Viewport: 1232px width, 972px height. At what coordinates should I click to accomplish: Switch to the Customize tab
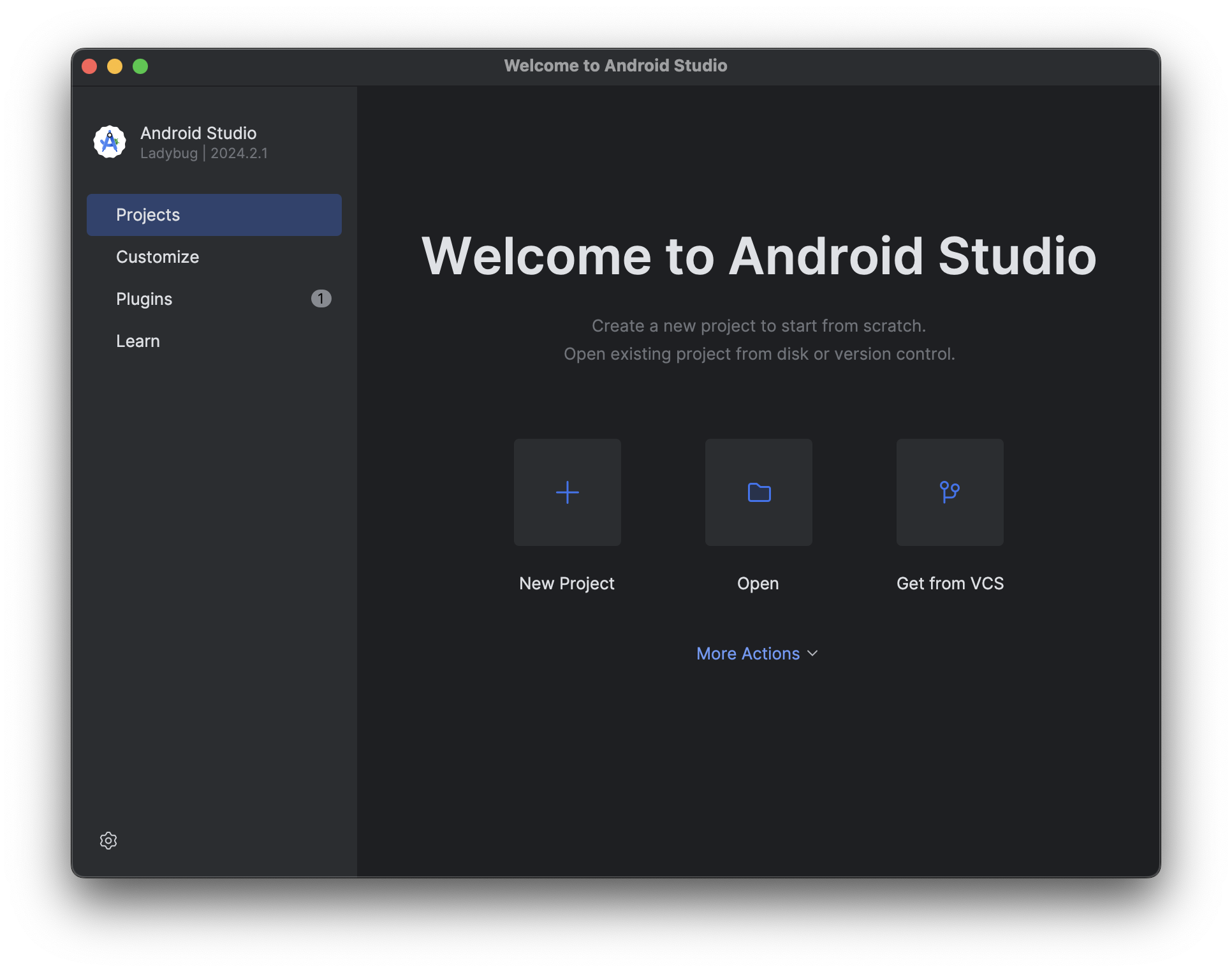point(158,257)
